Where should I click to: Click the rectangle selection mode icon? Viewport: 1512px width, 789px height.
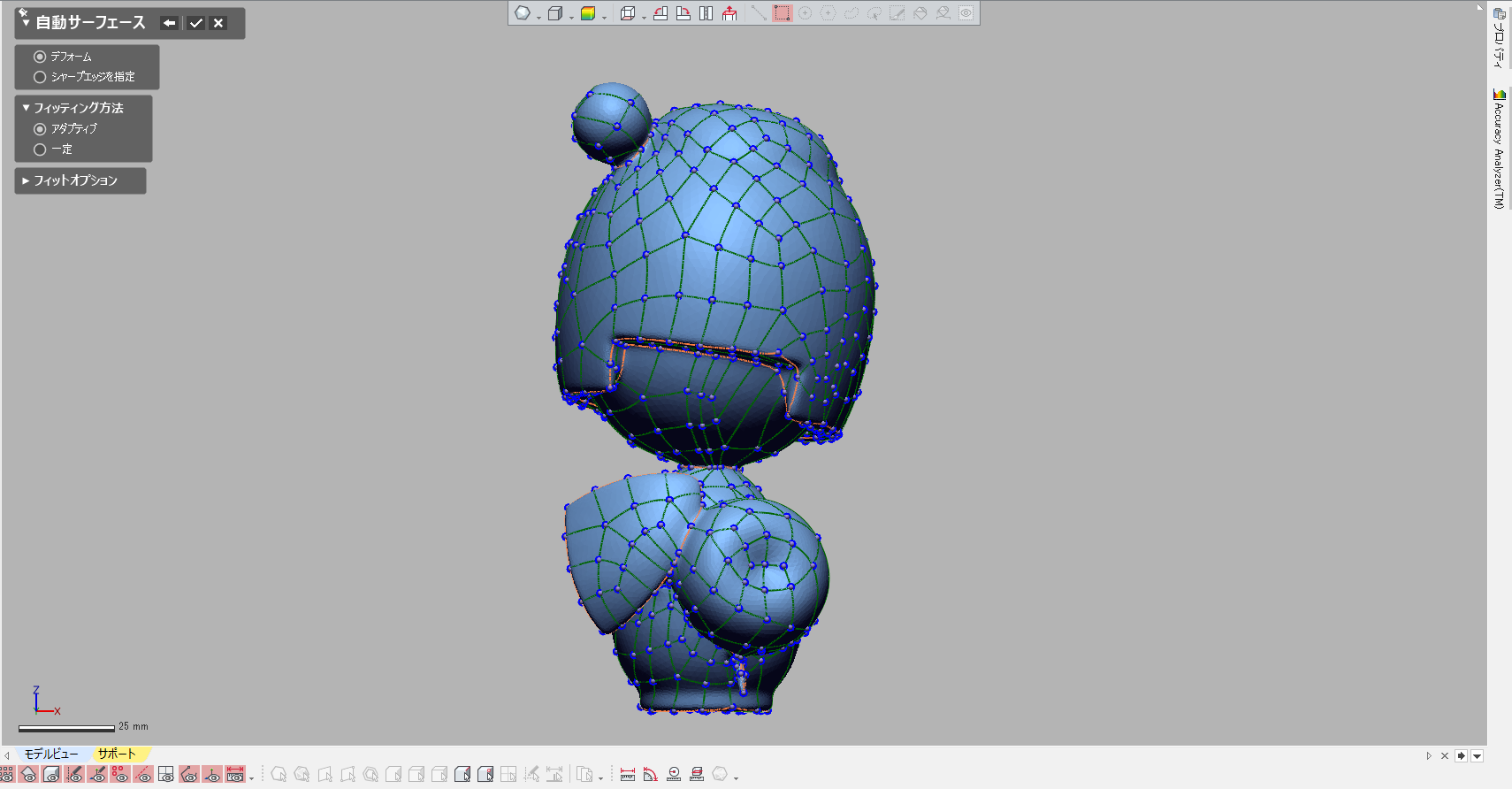(782, 13)
